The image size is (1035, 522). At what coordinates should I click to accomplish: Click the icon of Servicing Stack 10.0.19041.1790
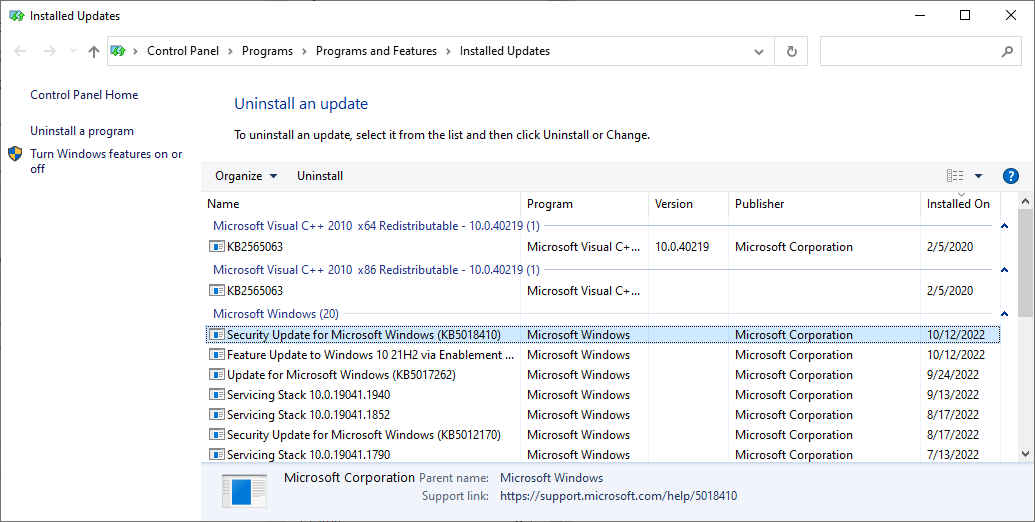coord(217,455)
